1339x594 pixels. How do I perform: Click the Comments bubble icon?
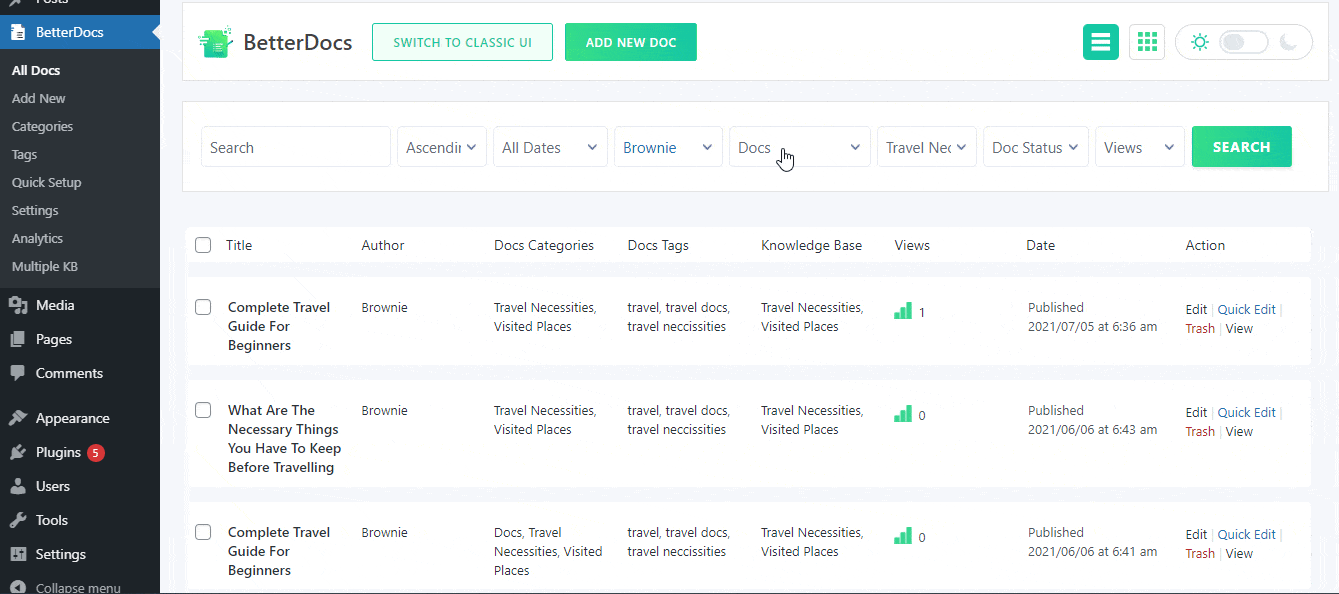click(x=18, y=373)
